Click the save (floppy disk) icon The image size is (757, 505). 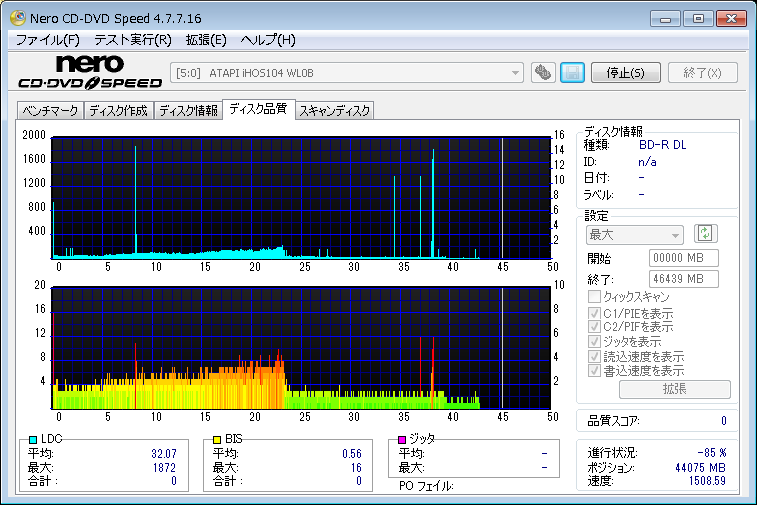(573, 73)
